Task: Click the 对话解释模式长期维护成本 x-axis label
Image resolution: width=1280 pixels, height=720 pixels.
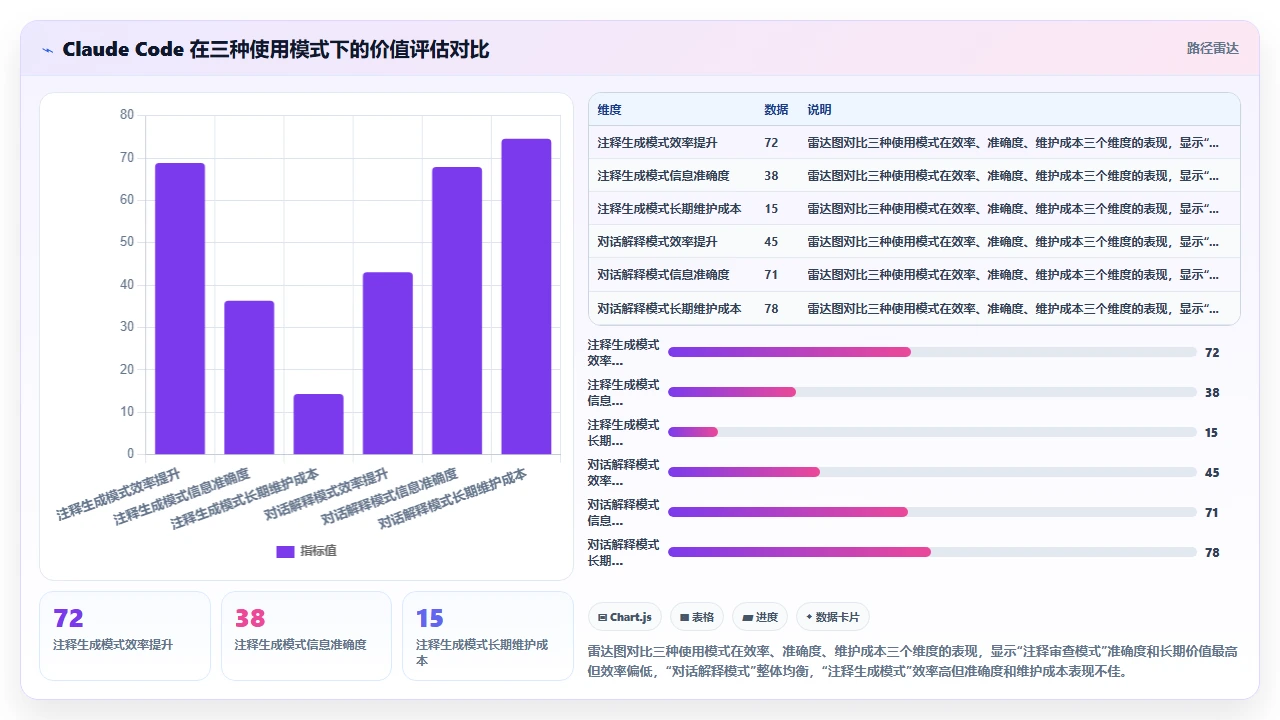Action: click(452, 498)
